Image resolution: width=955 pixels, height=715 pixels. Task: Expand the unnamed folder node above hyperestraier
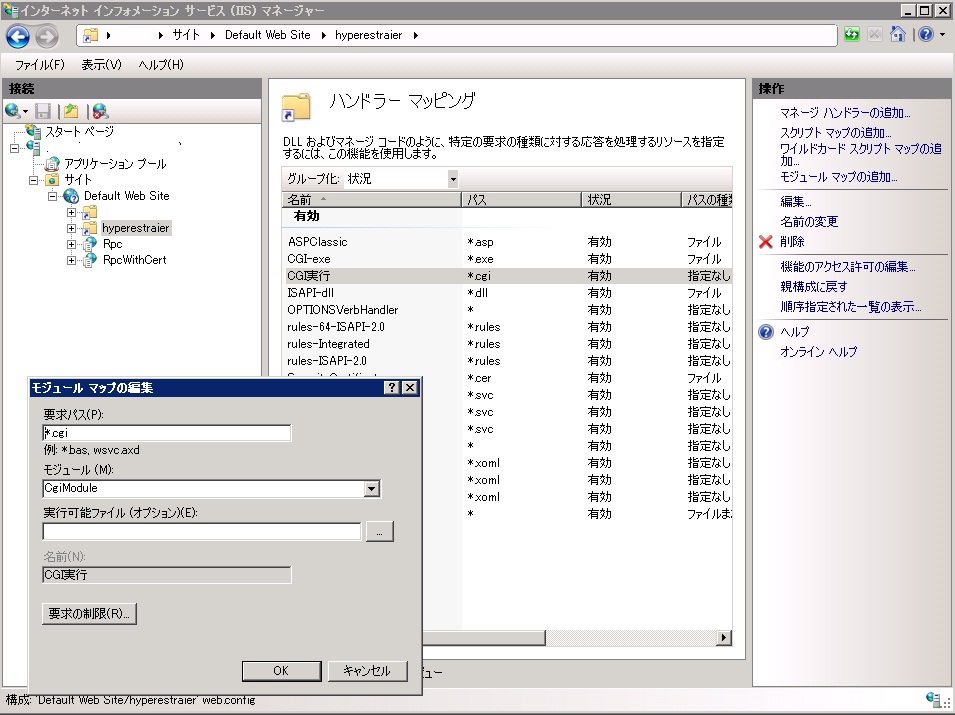71,213
